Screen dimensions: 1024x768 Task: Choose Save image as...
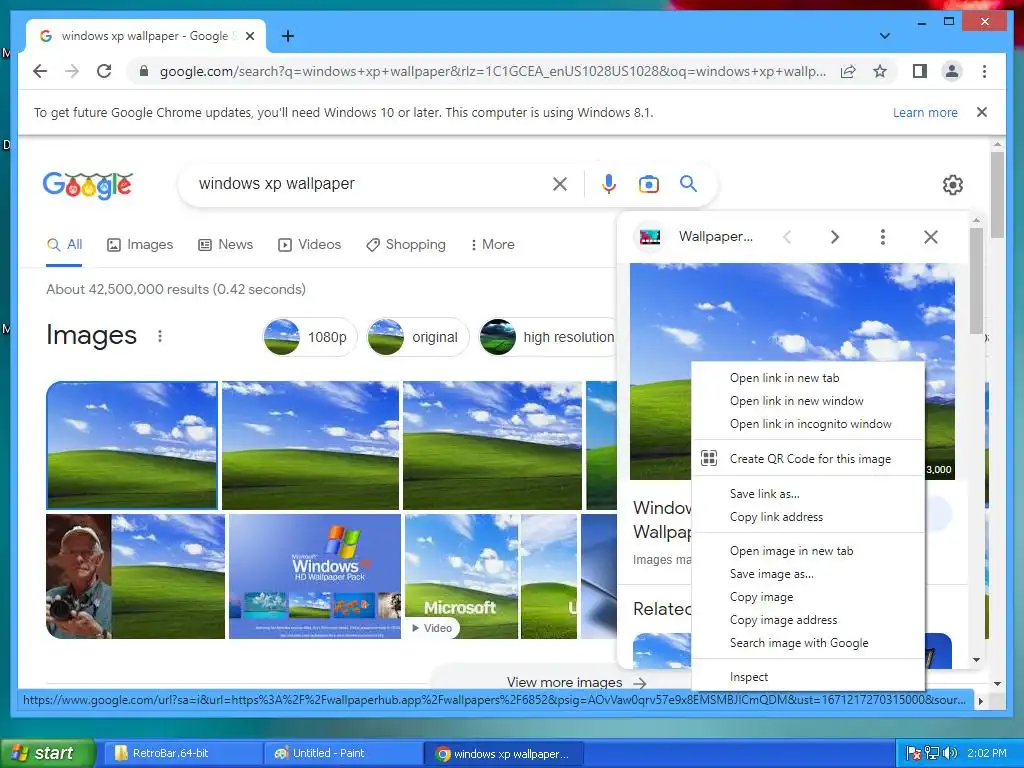[808, 574]
